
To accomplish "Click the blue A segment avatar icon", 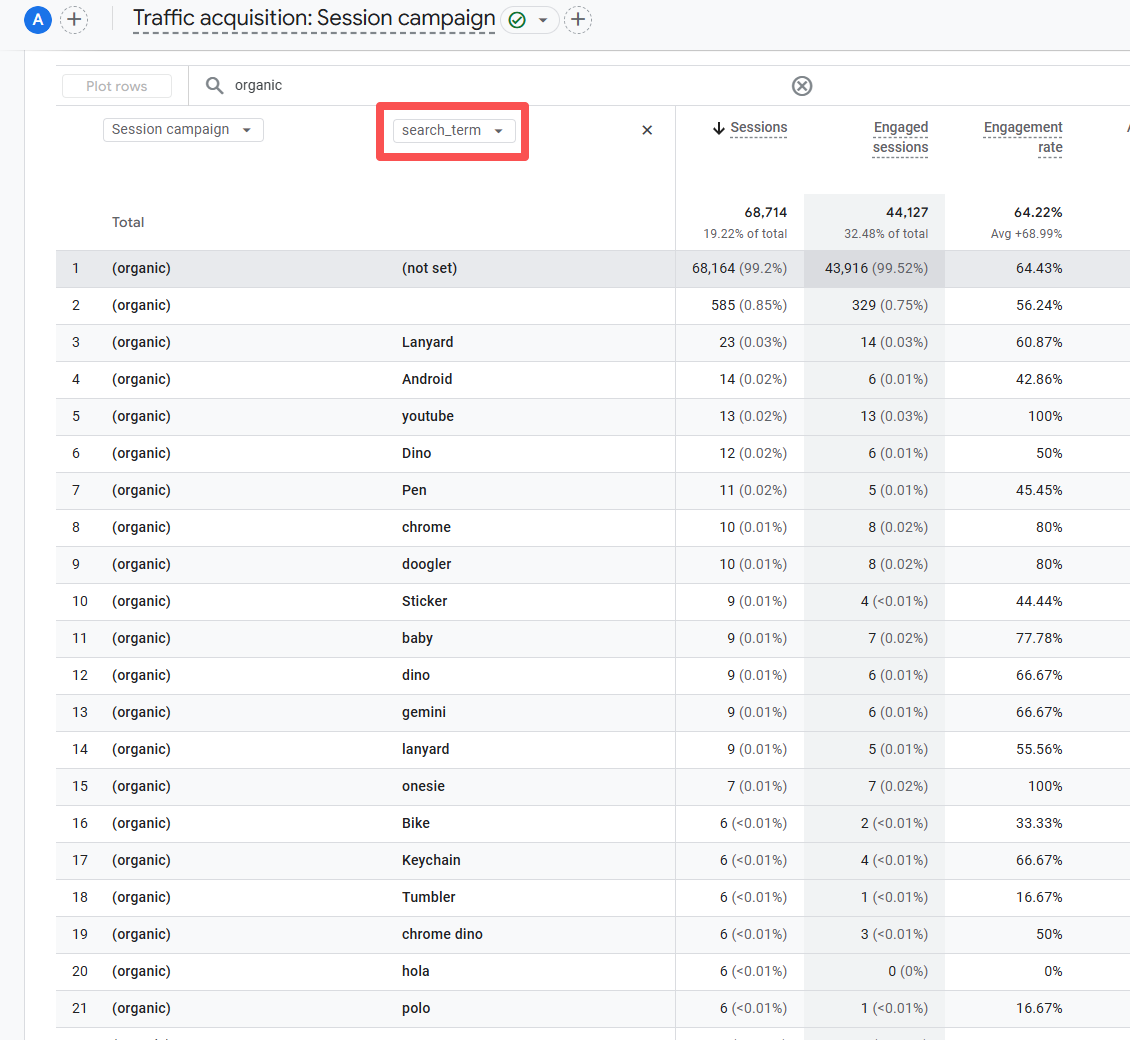I will pos(37,19).
